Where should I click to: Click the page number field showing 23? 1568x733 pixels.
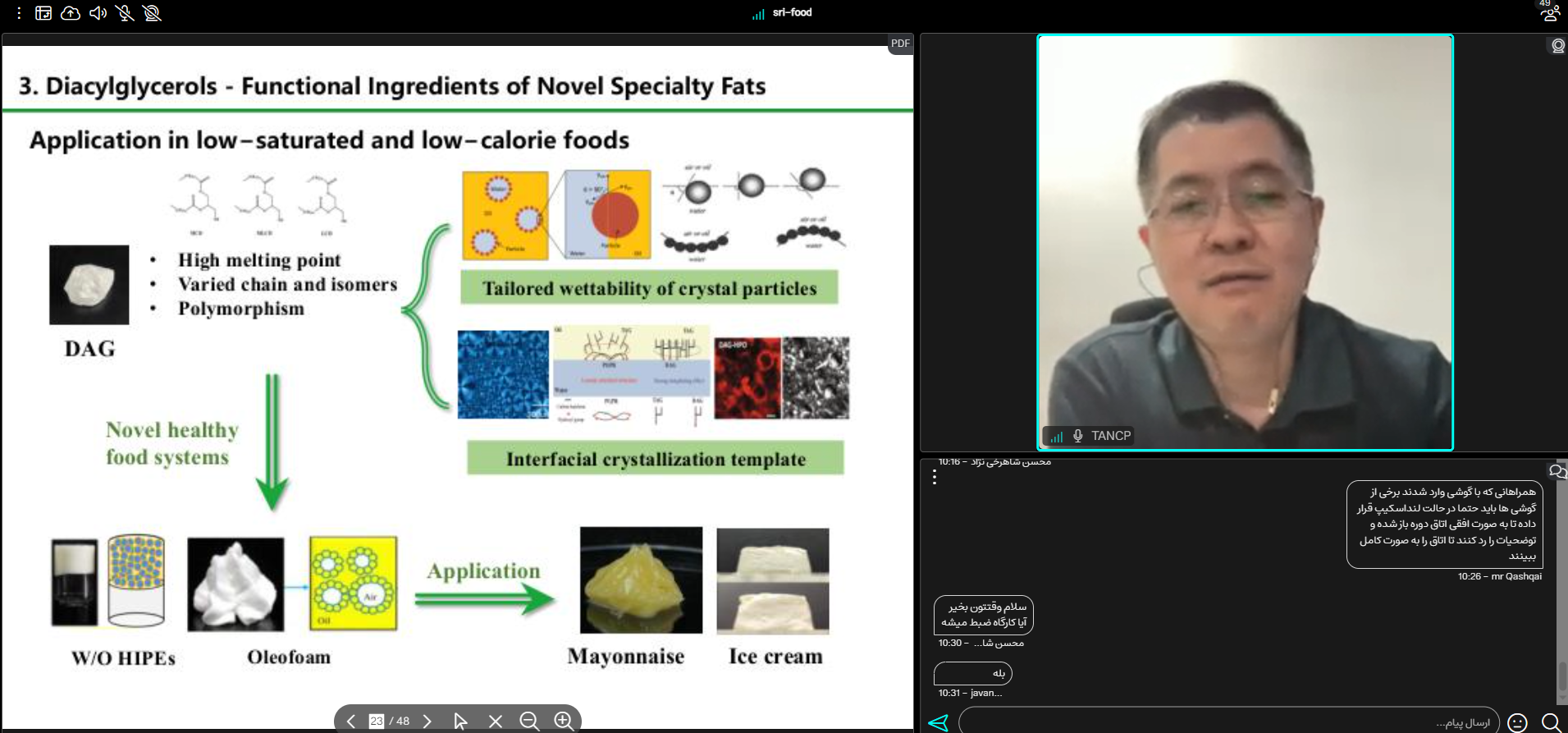pyautogui.click(x=377, y=722)
